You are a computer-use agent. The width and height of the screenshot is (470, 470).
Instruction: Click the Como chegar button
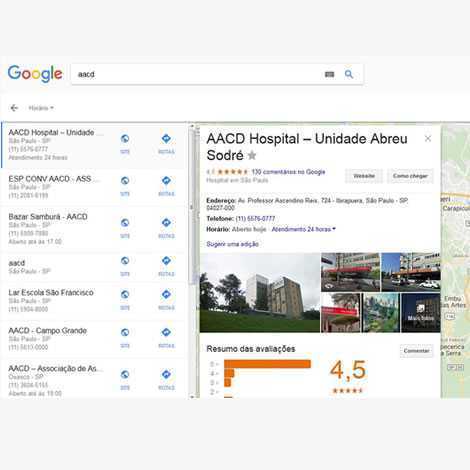pos(410,176)
